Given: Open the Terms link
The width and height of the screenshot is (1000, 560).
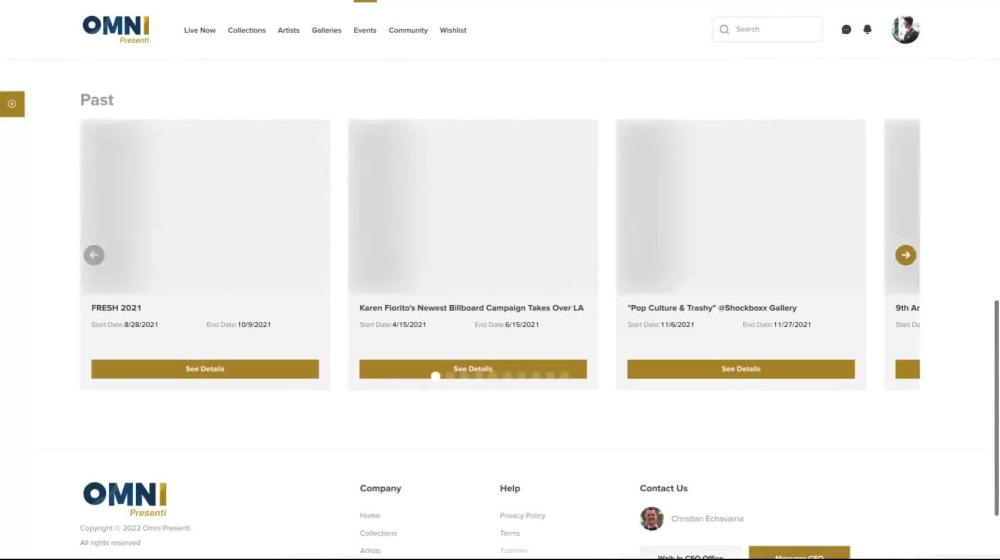Looking at the screenshot, I should 510,533.
